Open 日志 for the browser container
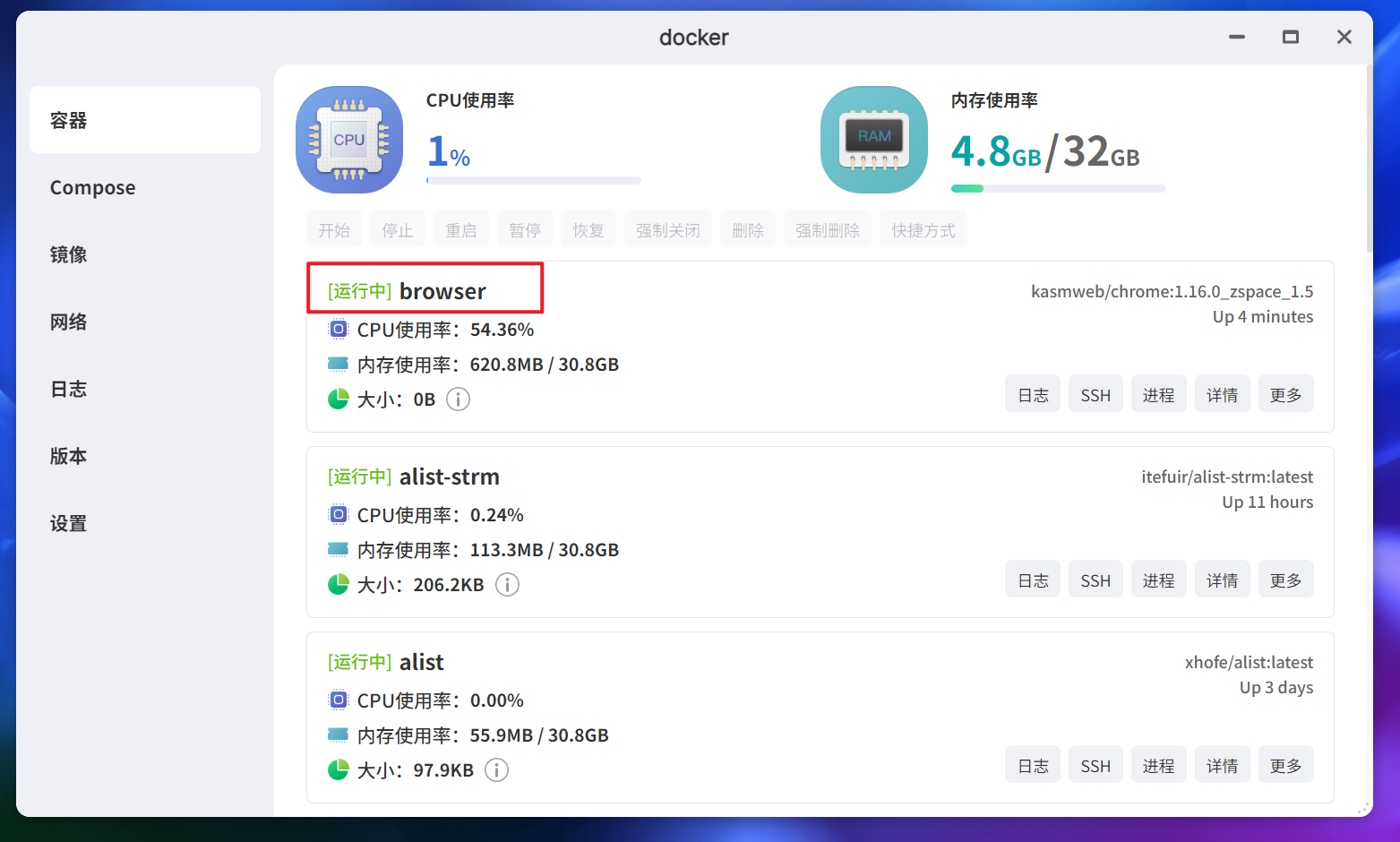Viewport: 1400px width, 842px height. pyautogui.click(x=1033, y=394)
